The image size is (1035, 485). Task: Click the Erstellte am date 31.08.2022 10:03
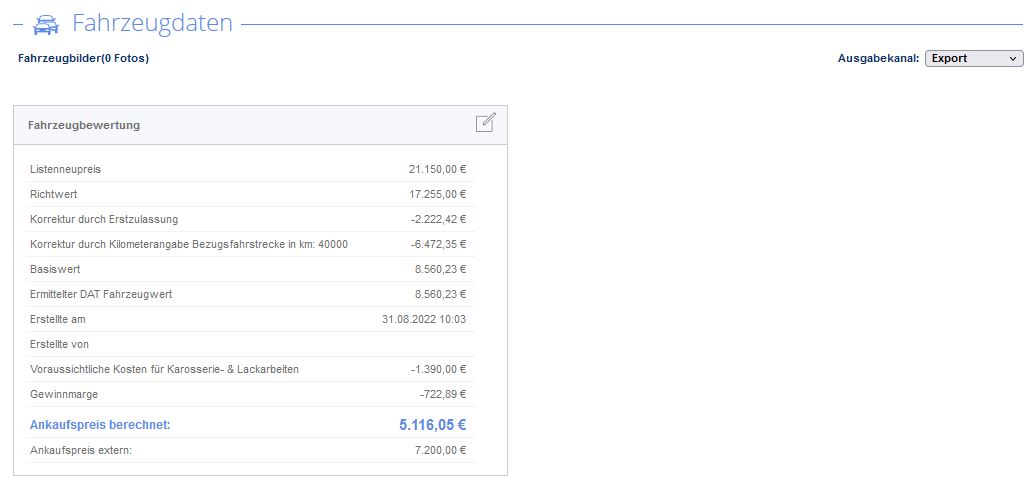click(x=424, y=319)
